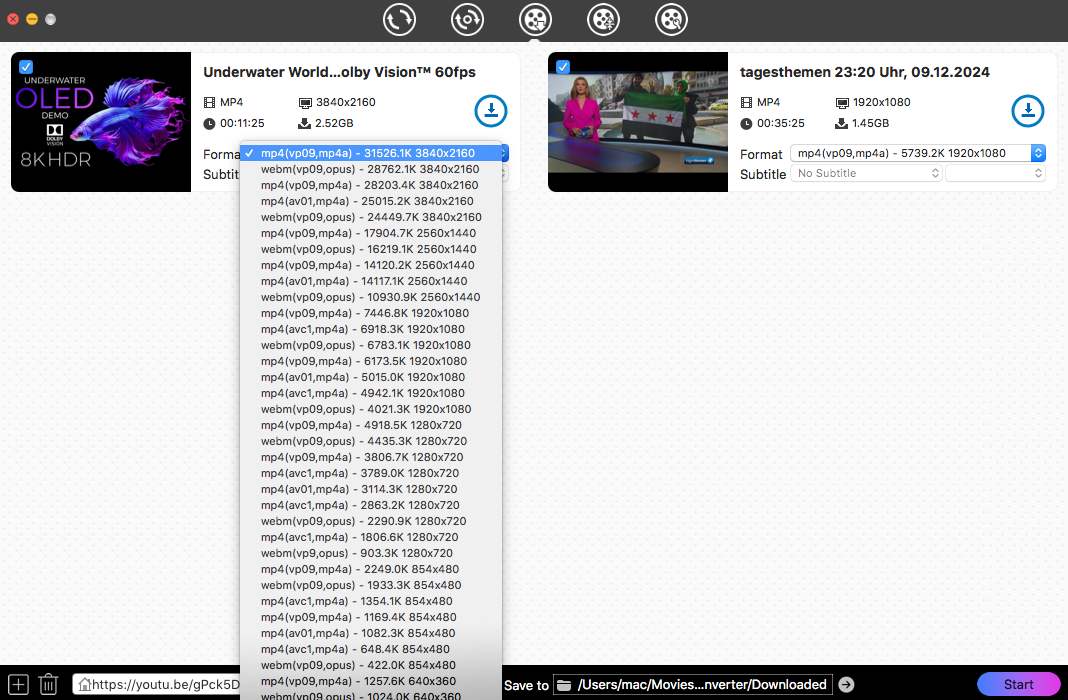Click the Save to path field
Image resolution: width=1068 pixels, height=700 pixels.
tap(693, 684)
